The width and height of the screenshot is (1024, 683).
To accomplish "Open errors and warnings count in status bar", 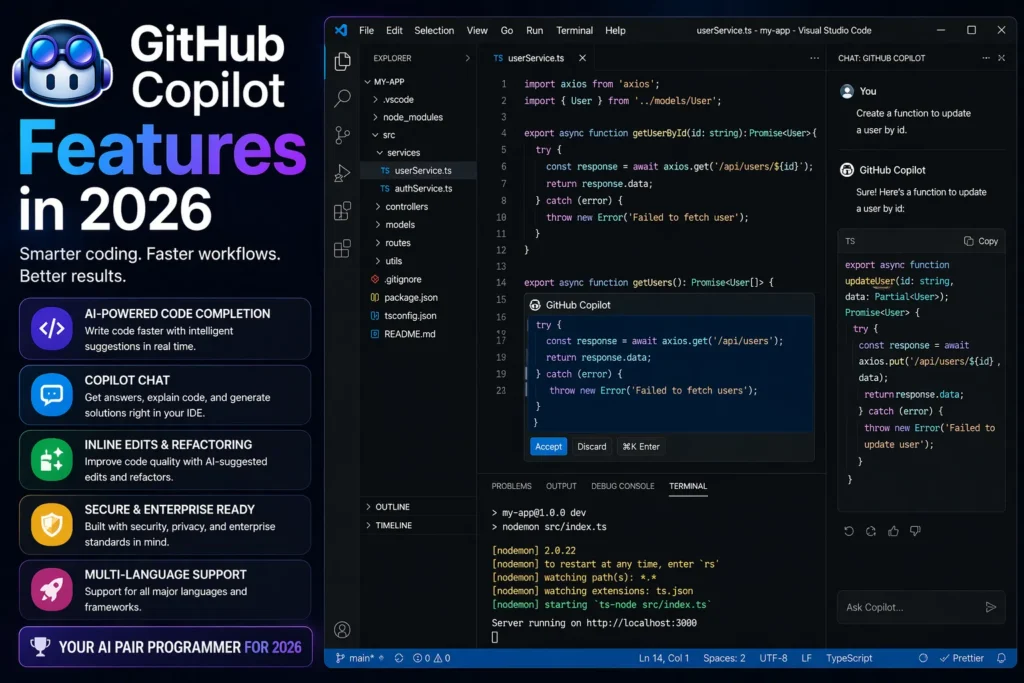I will [432, 658].
